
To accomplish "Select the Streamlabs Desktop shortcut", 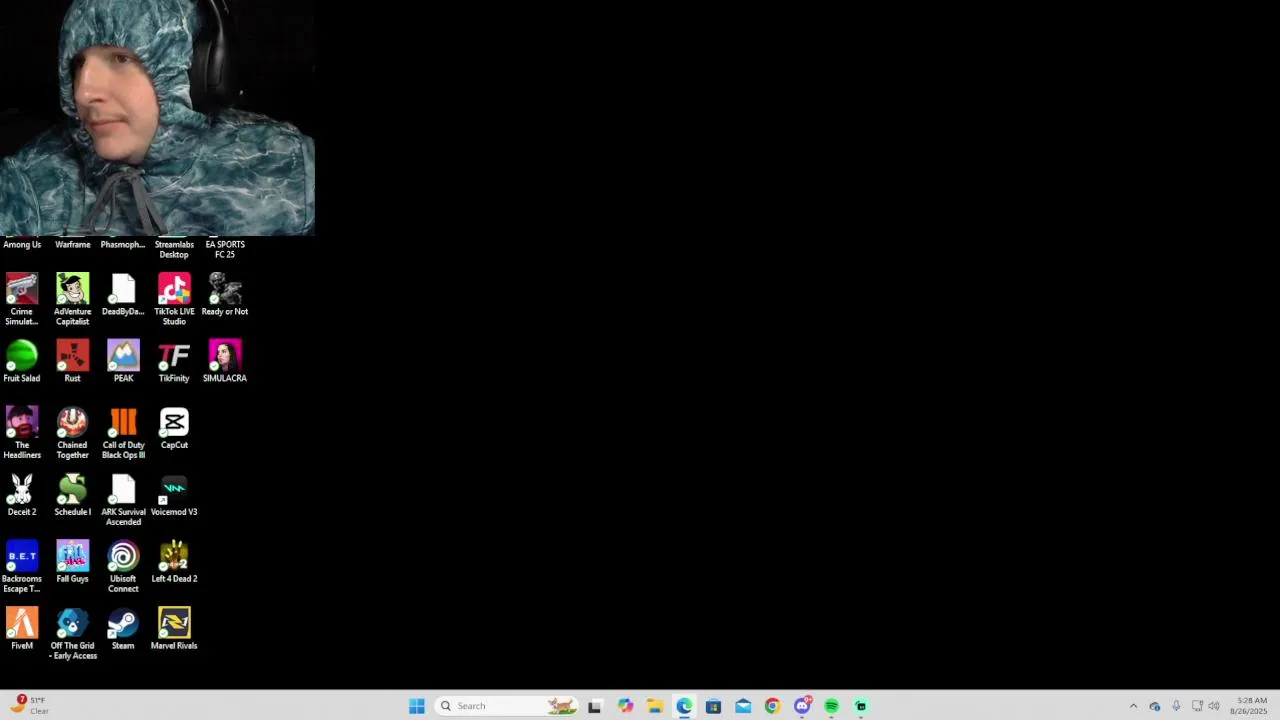I will pos(174,248).
